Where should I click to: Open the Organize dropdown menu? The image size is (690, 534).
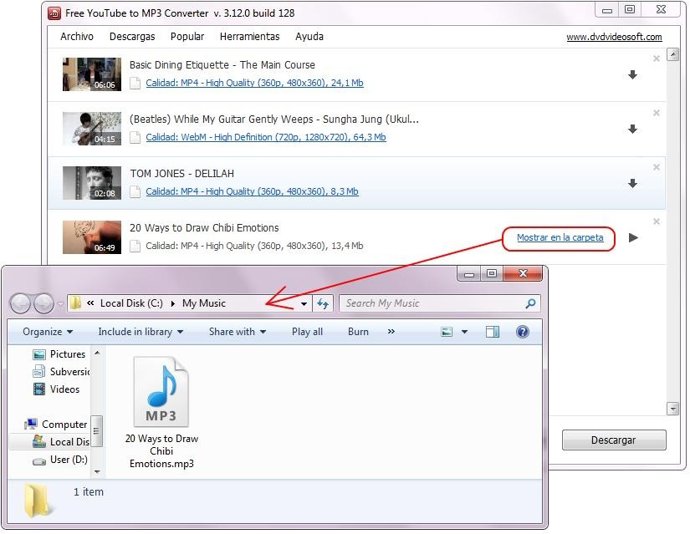48,332
